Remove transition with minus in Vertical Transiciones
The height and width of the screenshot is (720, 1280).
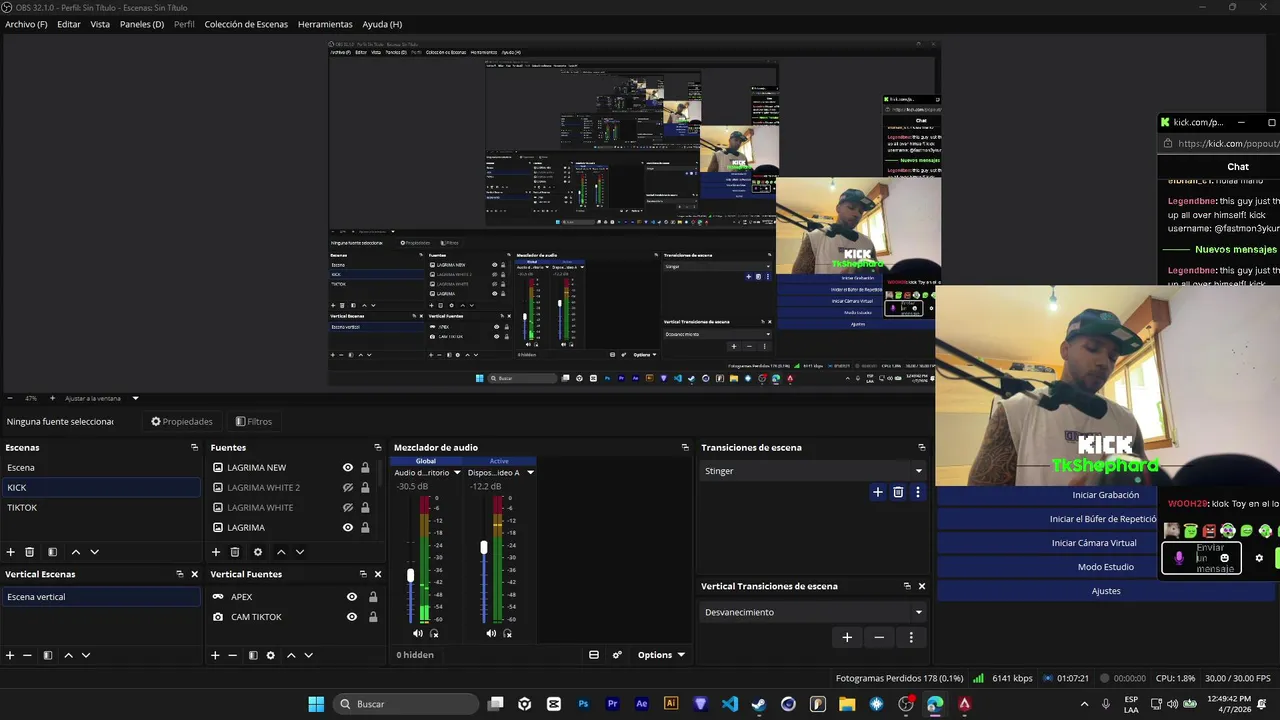879,637
